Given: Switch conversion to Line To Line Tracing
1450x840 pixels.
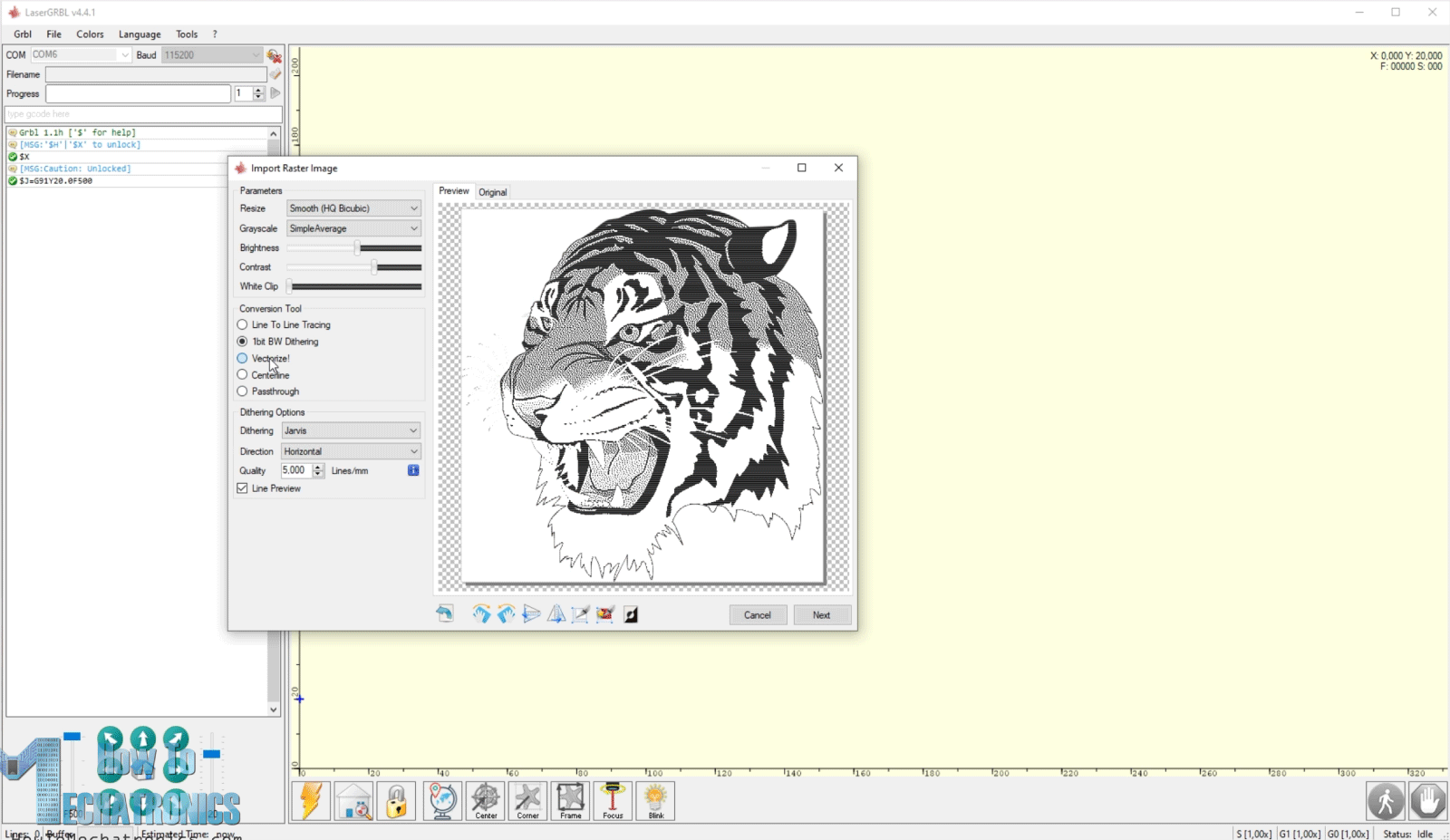Looking at the screenshot, I should point(242,324).
